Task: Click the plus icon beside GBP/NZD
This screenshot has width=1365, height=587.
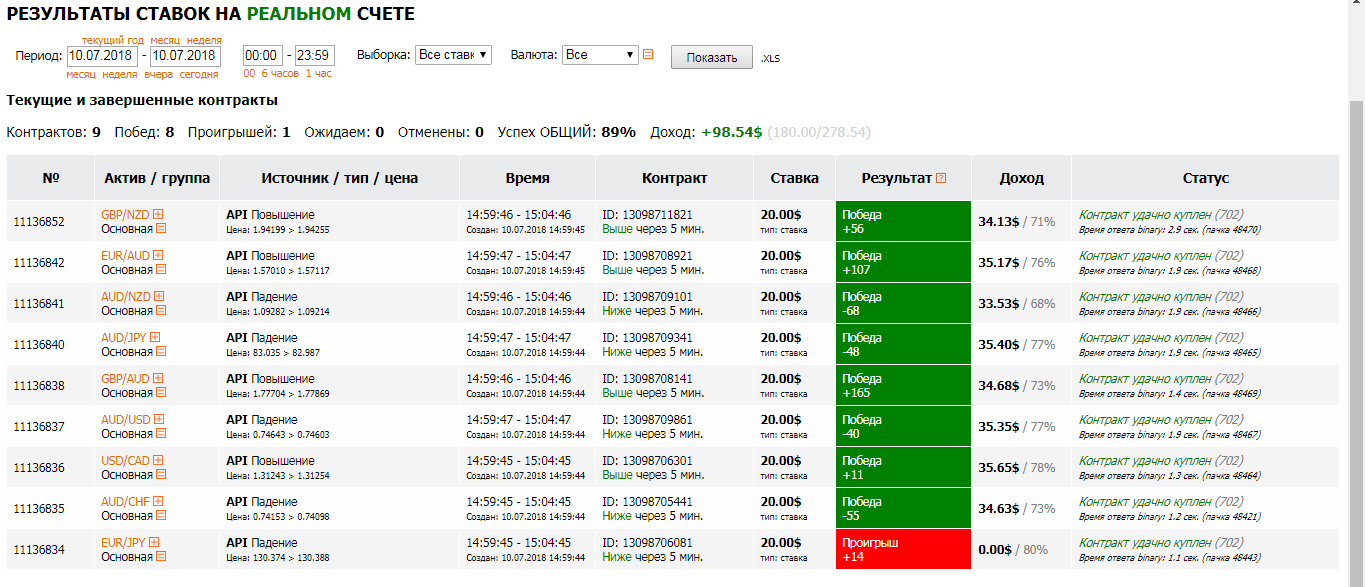Action: tap(158, 214)
